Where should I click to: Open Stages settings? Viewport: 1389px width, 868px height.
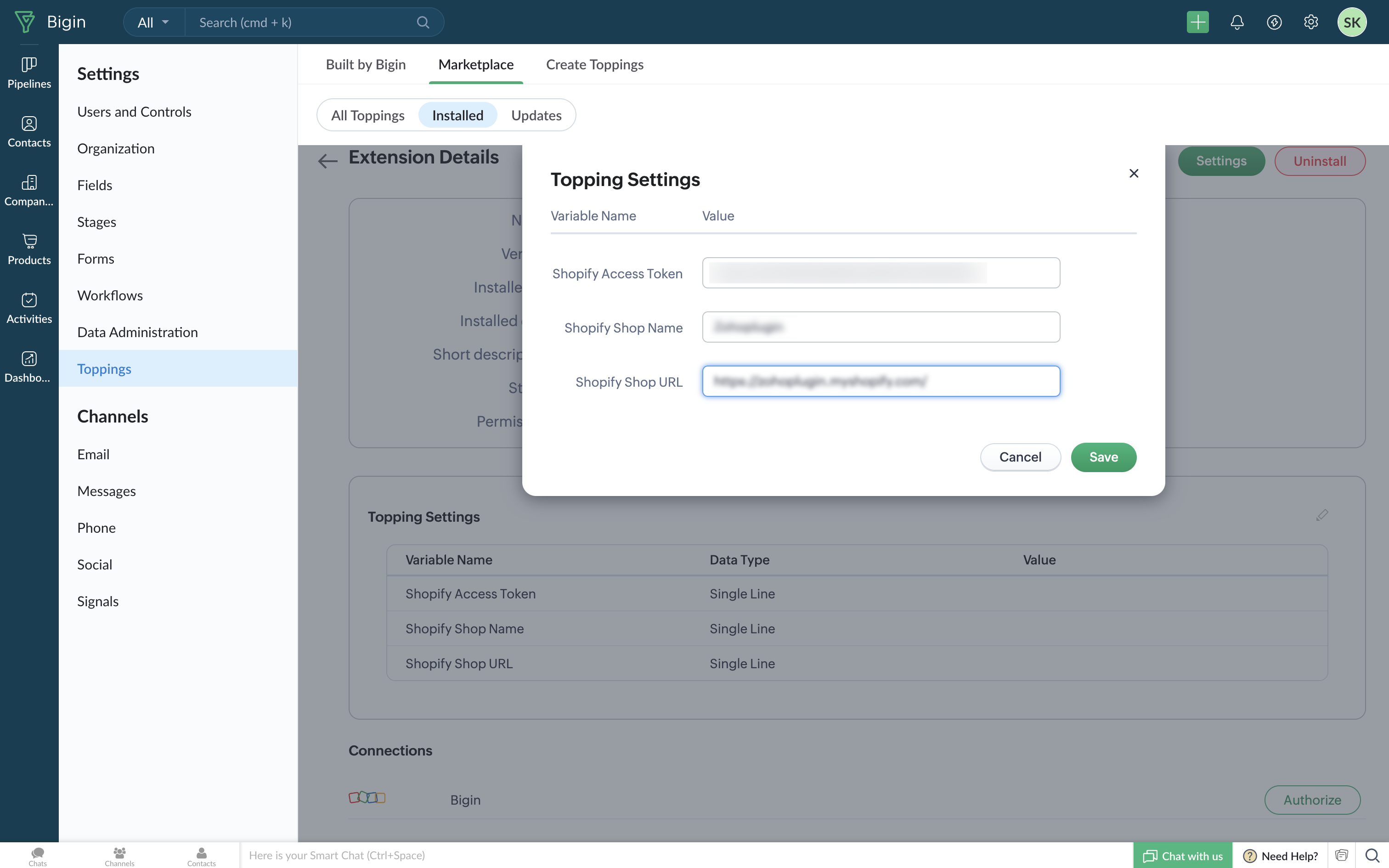[x=178, y=221]
